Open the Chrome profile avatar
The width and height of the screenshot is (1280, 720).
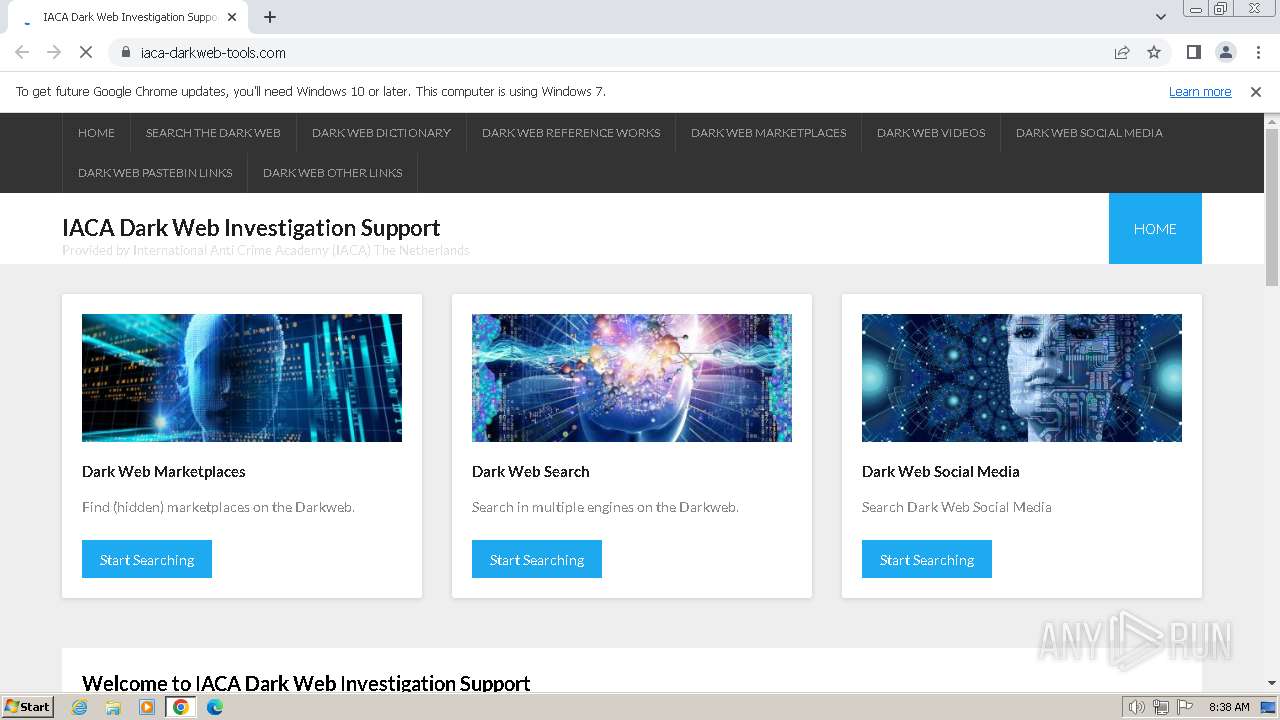pos(1225,53)
